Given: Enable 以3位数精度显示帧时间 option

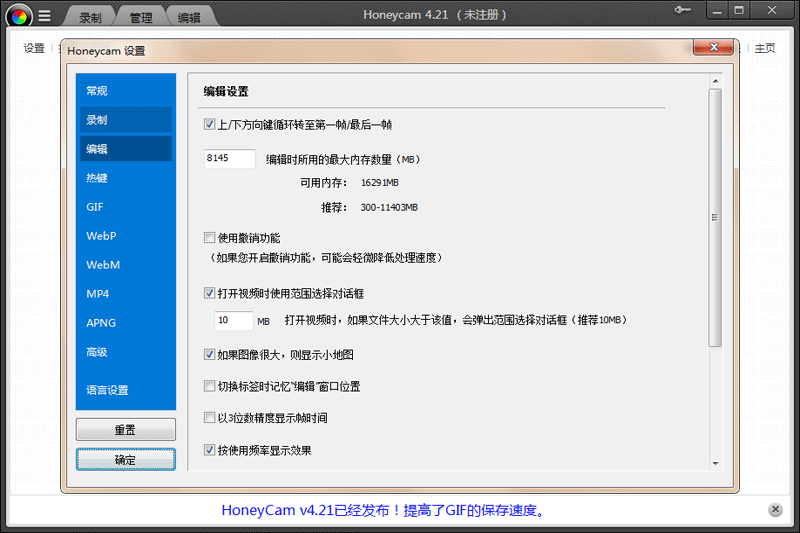Looking at the screenshot, I should pyautogui.click(x=209, y=418).
